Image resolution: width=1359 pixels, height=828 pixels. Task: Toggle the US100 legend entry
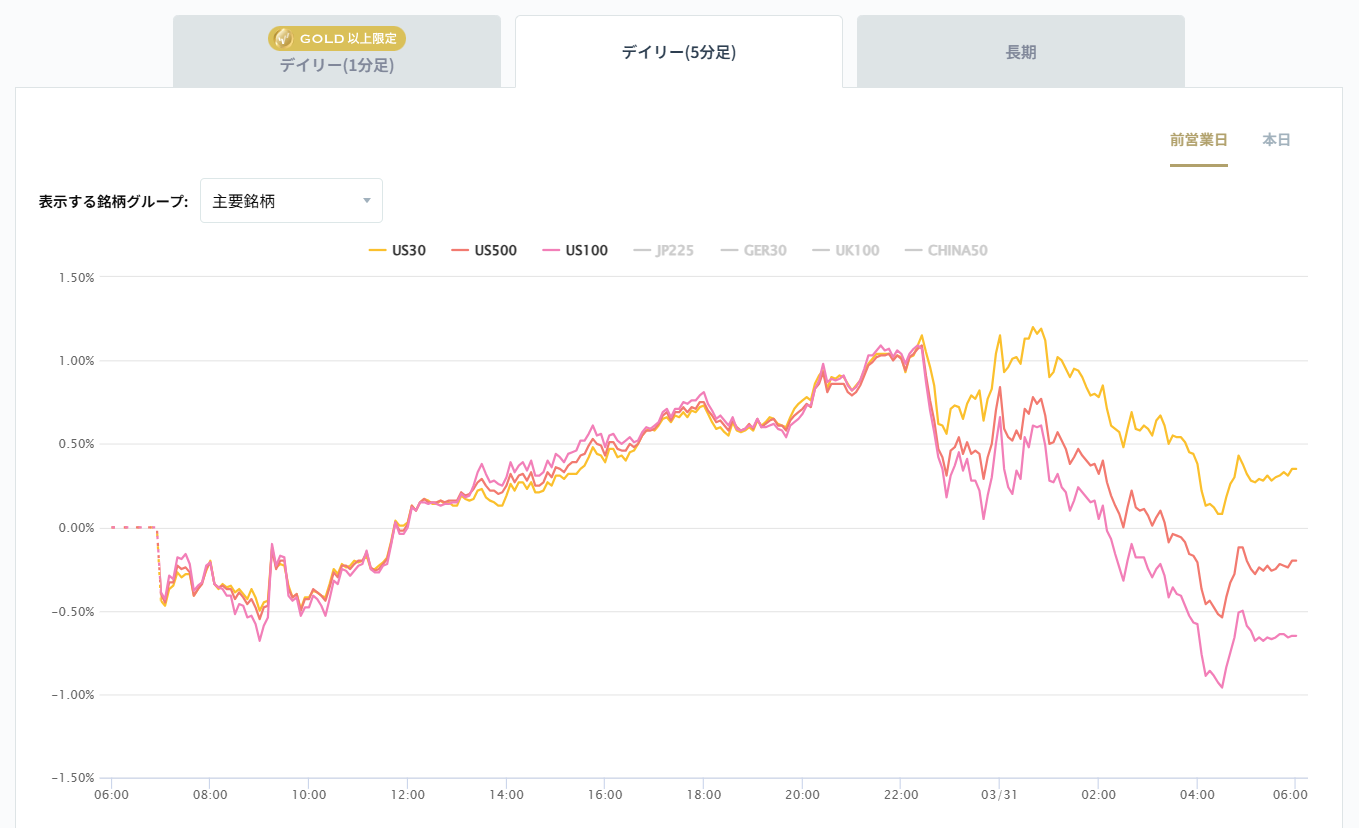[586, 251]
